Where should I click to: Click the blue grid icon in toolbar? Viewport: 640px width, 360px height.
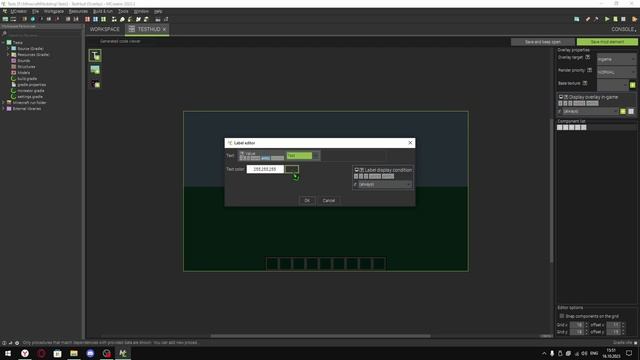tap(96, 19)
